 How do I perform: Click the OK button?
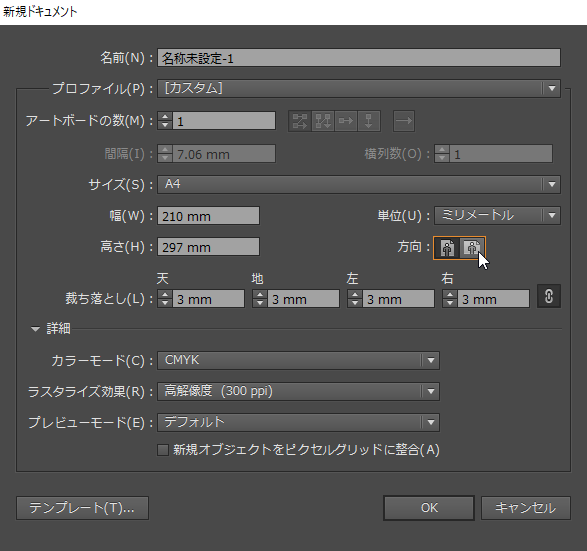[x=429, y=508]
